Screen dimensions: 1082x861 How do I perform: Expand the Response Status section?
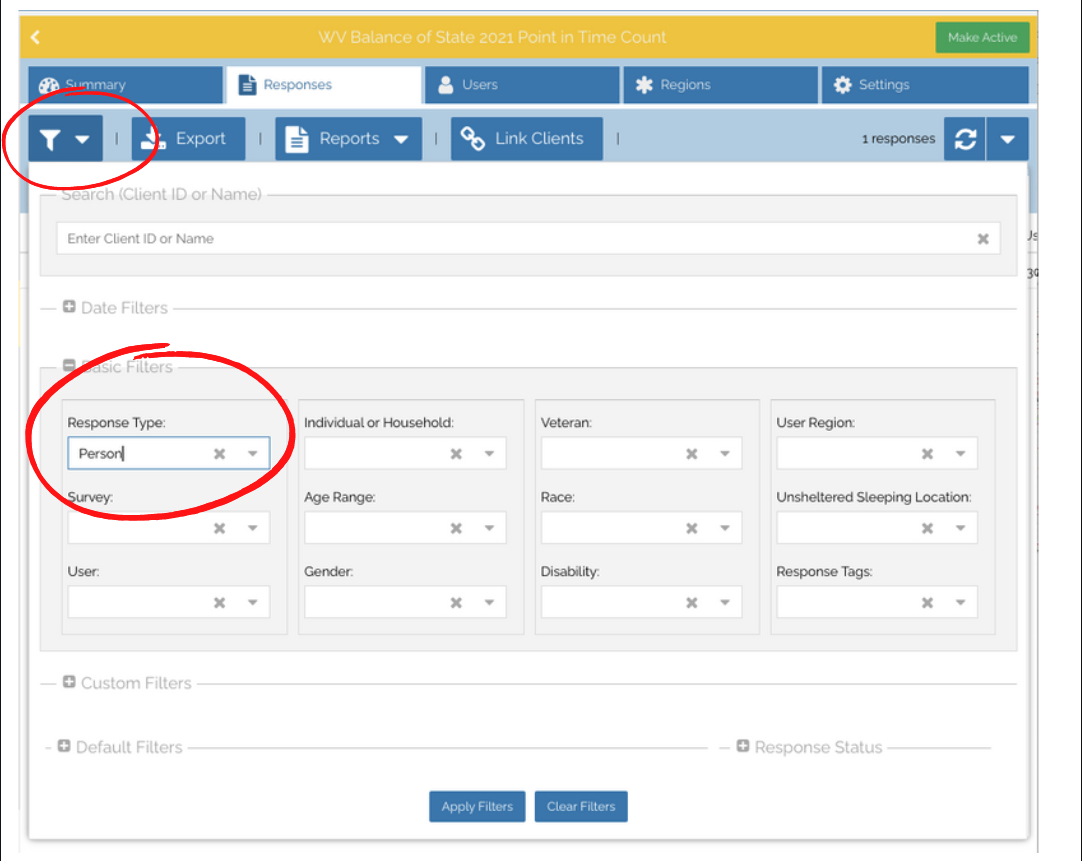click(x=743, y=746)
